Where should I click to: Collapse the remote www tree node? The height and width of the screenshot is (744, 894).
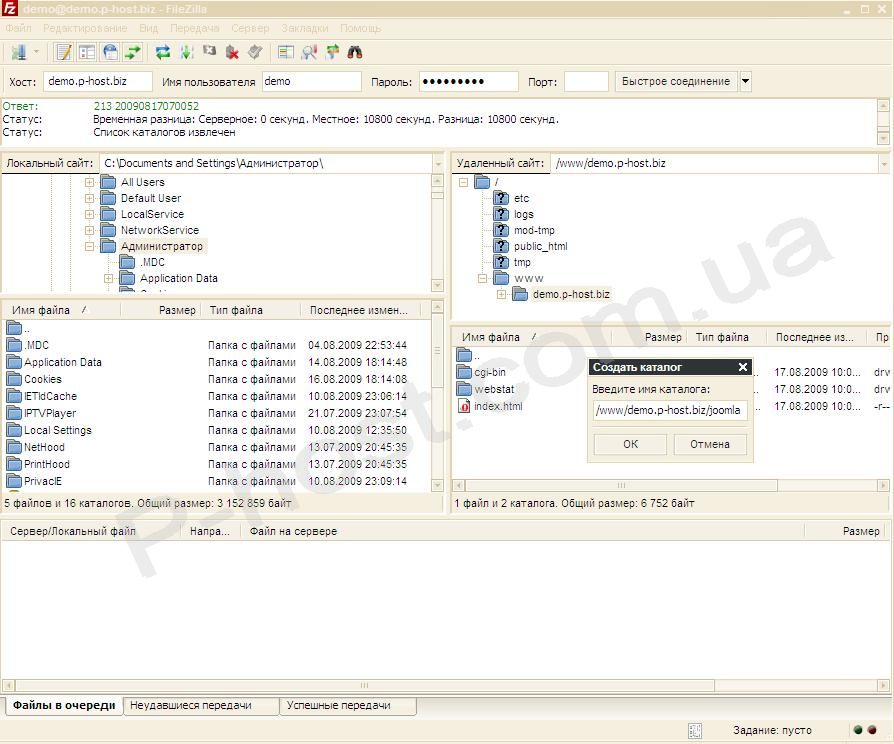click(x=482, y=278)
